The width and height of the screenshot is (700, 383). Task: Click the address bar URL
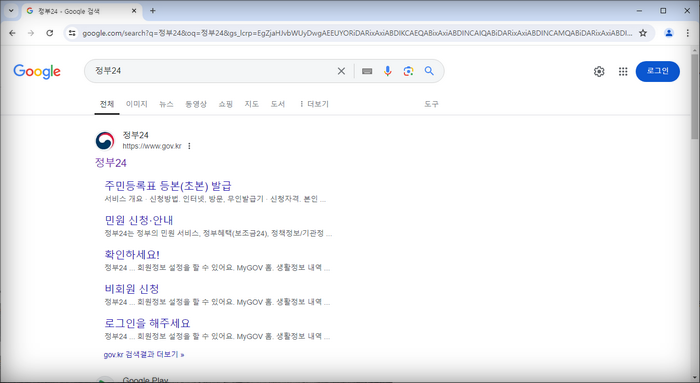click(357, 33)
